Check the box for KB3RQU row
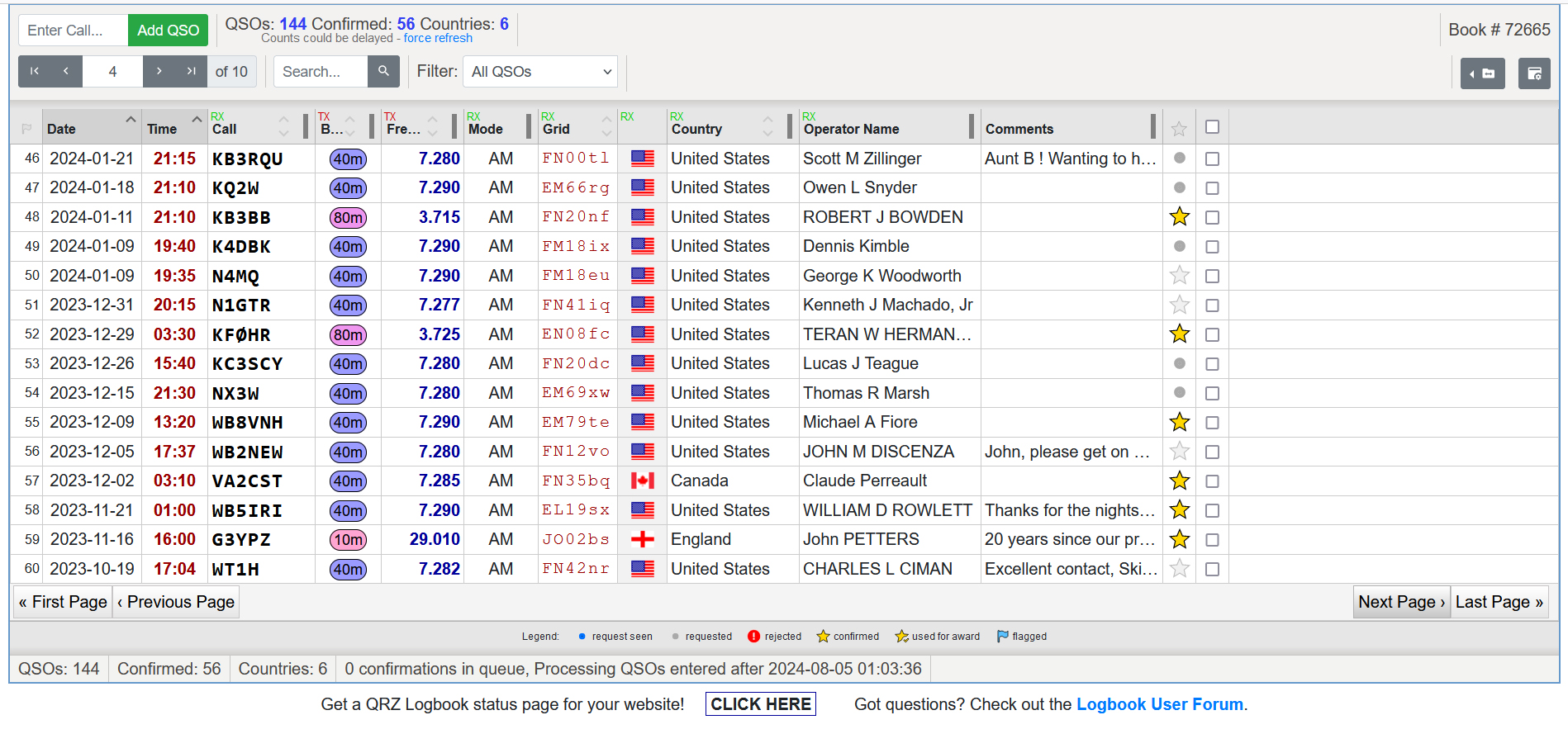1568x734 pixels. [x=1212, y=159]
